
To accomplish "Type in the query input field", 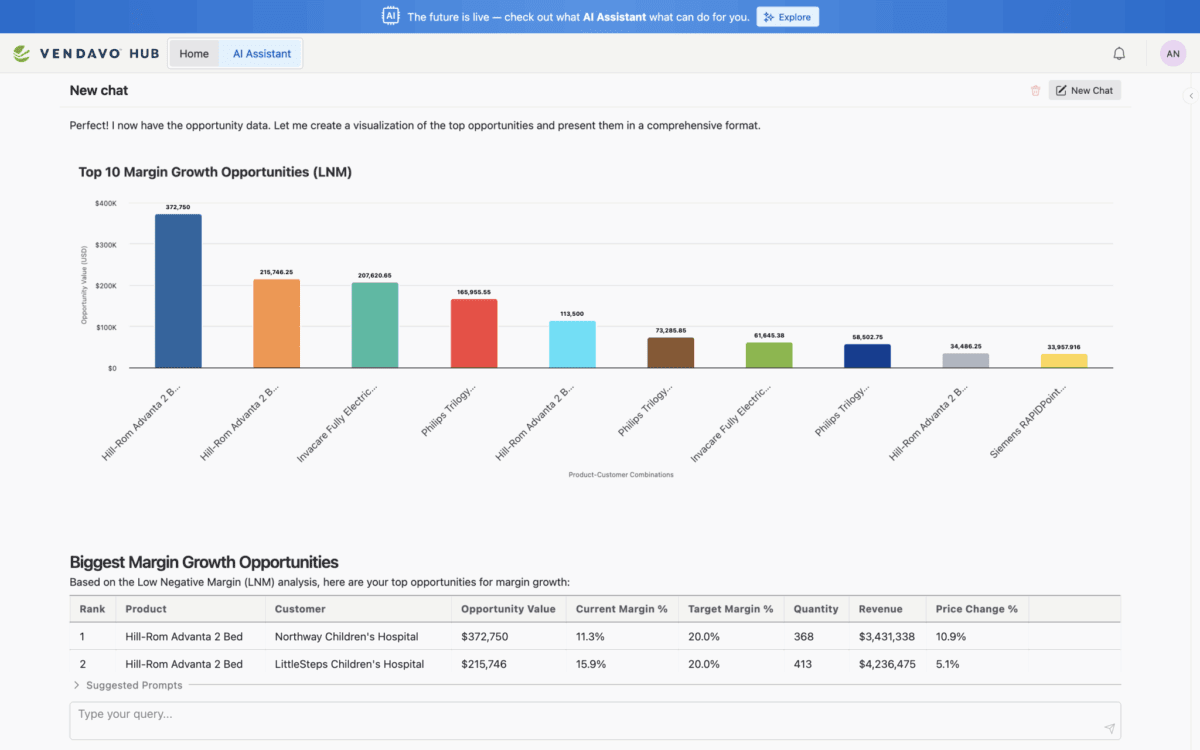I will (x=580, y=715).
